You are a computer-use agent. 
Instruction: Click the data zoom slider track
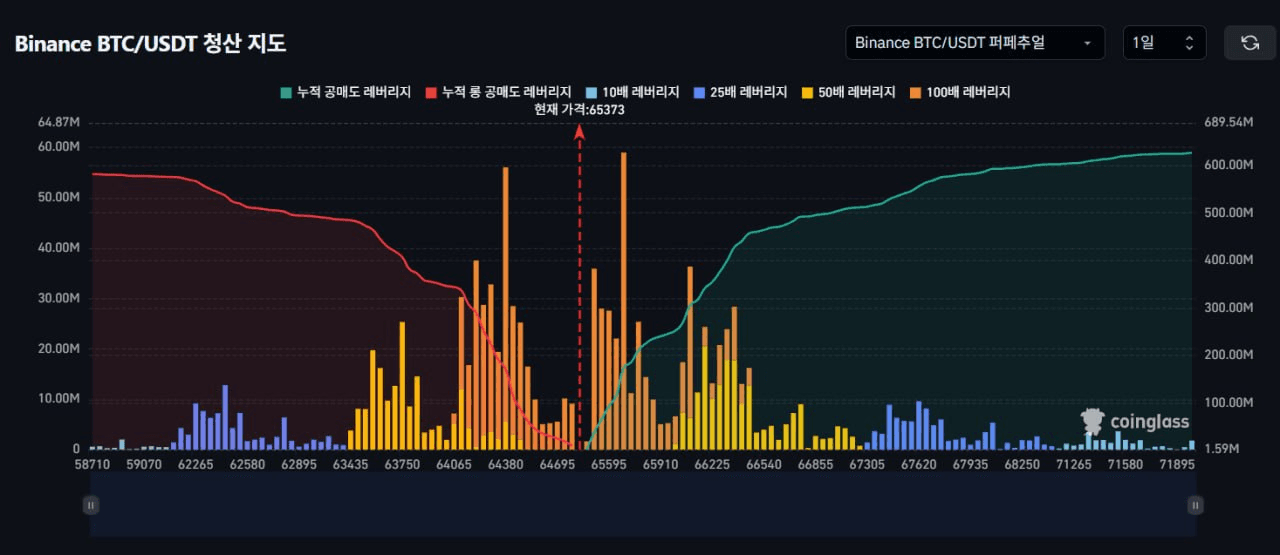[x=642, y=503]
